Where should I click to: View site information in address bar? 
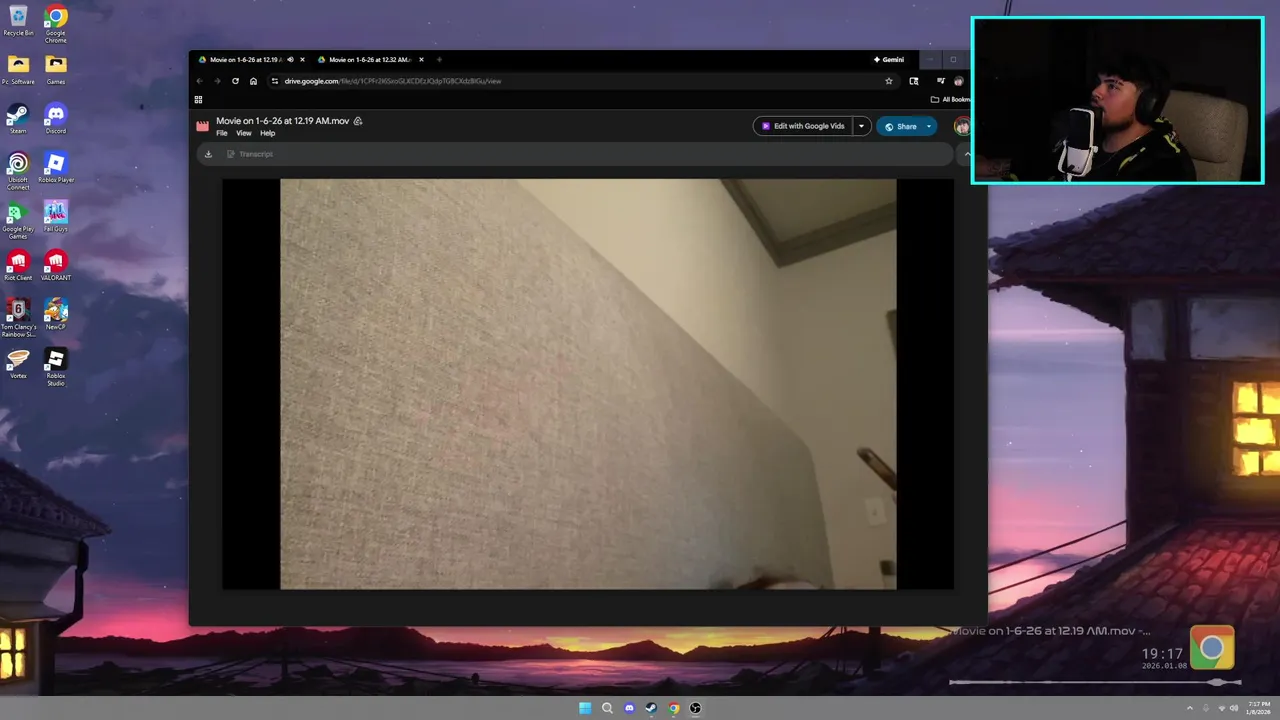(275, 81)
